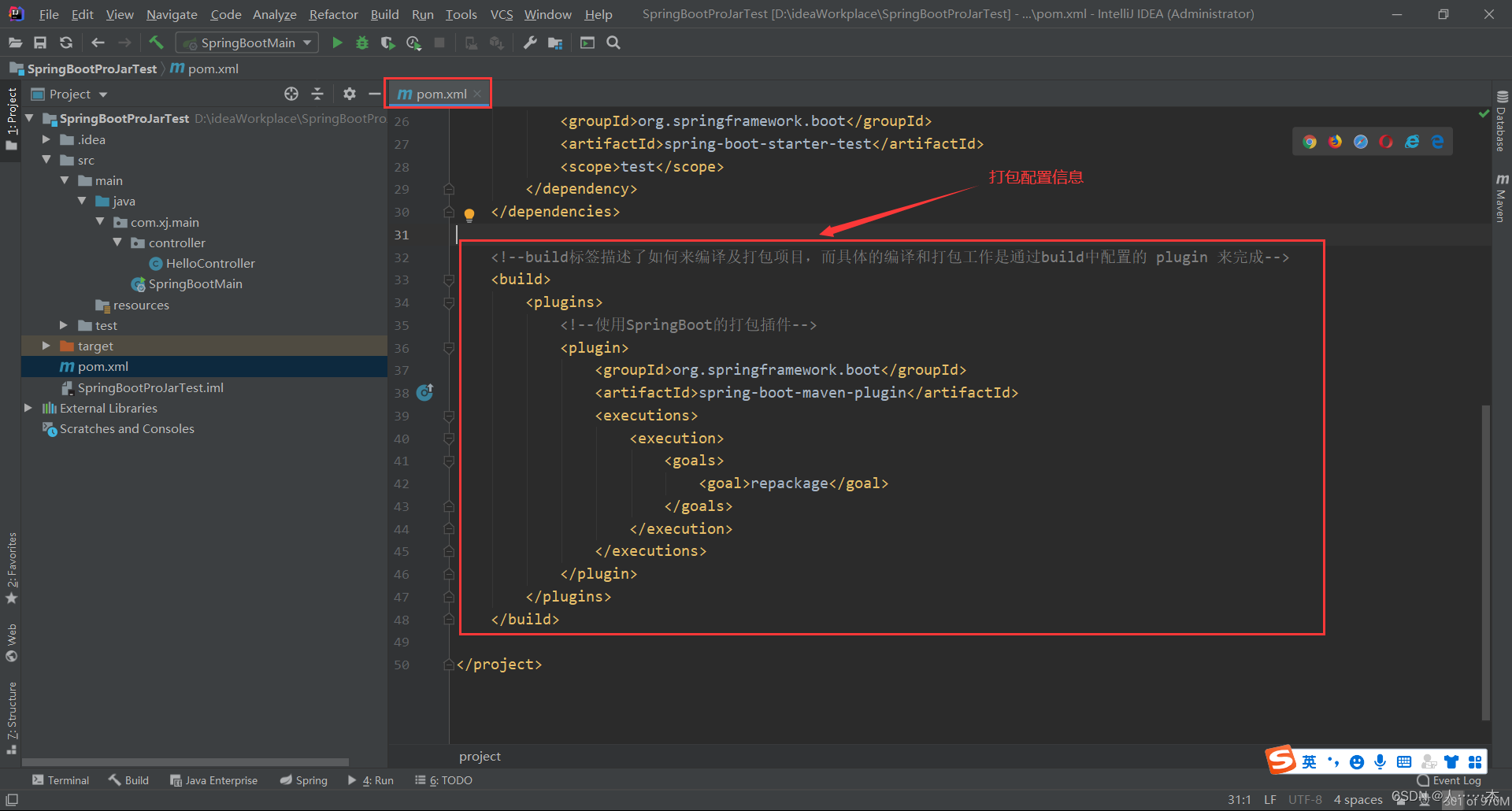This screenshot has width=1512, height=811.
Task: Open Project Structure toolbar icon
Action: tap(555, 43)
